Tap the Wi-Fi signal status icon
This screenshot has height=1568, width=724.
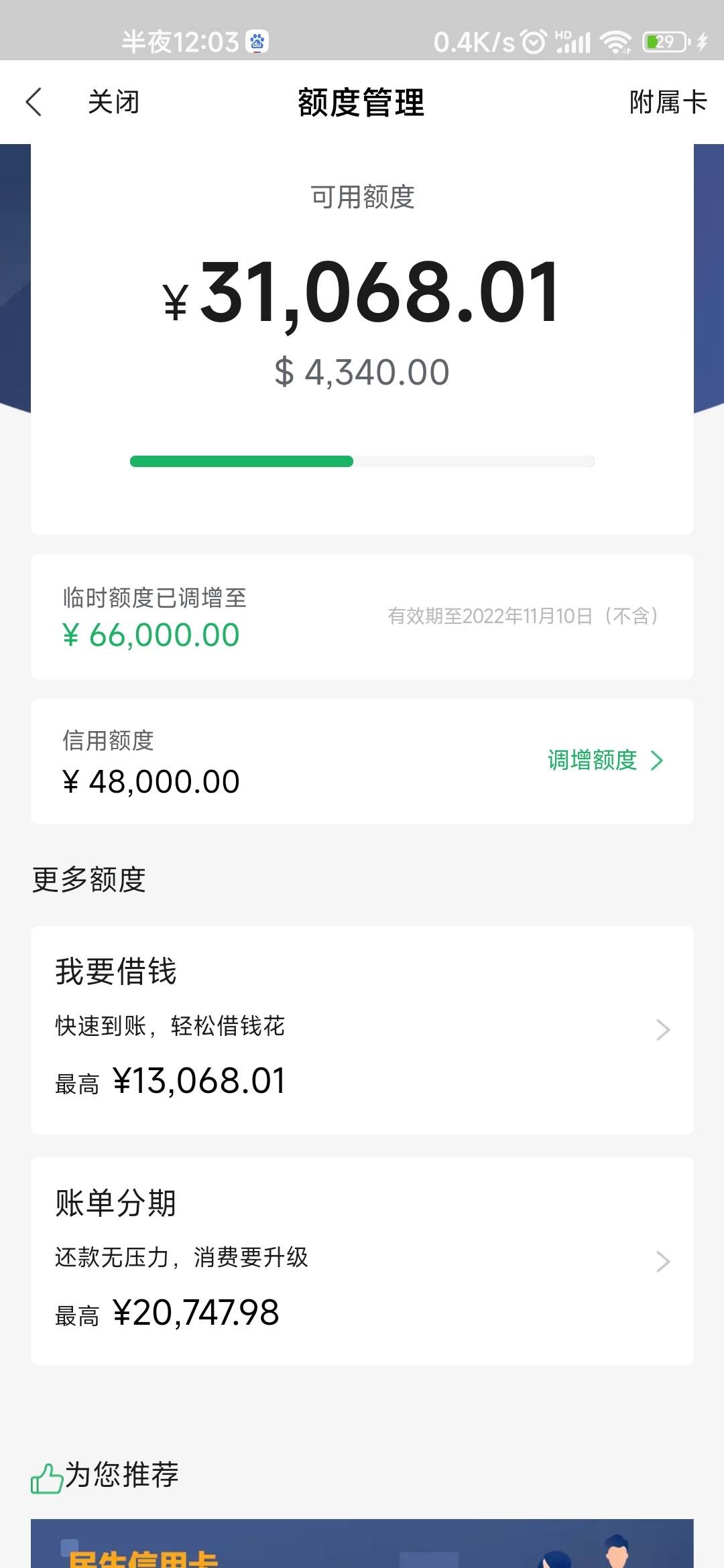pyautogui.click(x=615, y=42)
